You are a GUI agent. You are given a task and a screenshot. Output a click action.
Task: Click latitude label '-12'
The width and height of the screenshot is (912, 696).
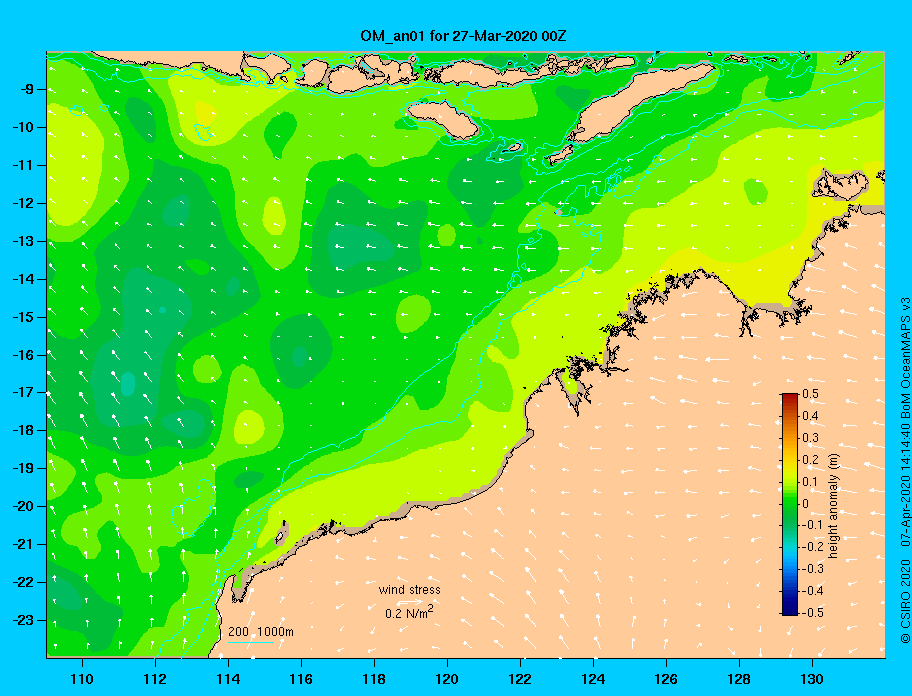point(25,204)
